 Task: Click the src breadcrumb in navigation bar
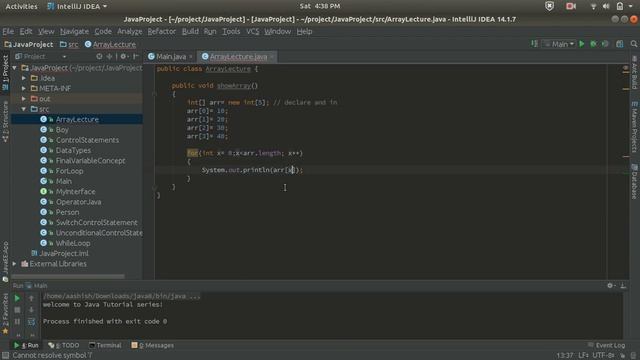click(x=69, y=44)
